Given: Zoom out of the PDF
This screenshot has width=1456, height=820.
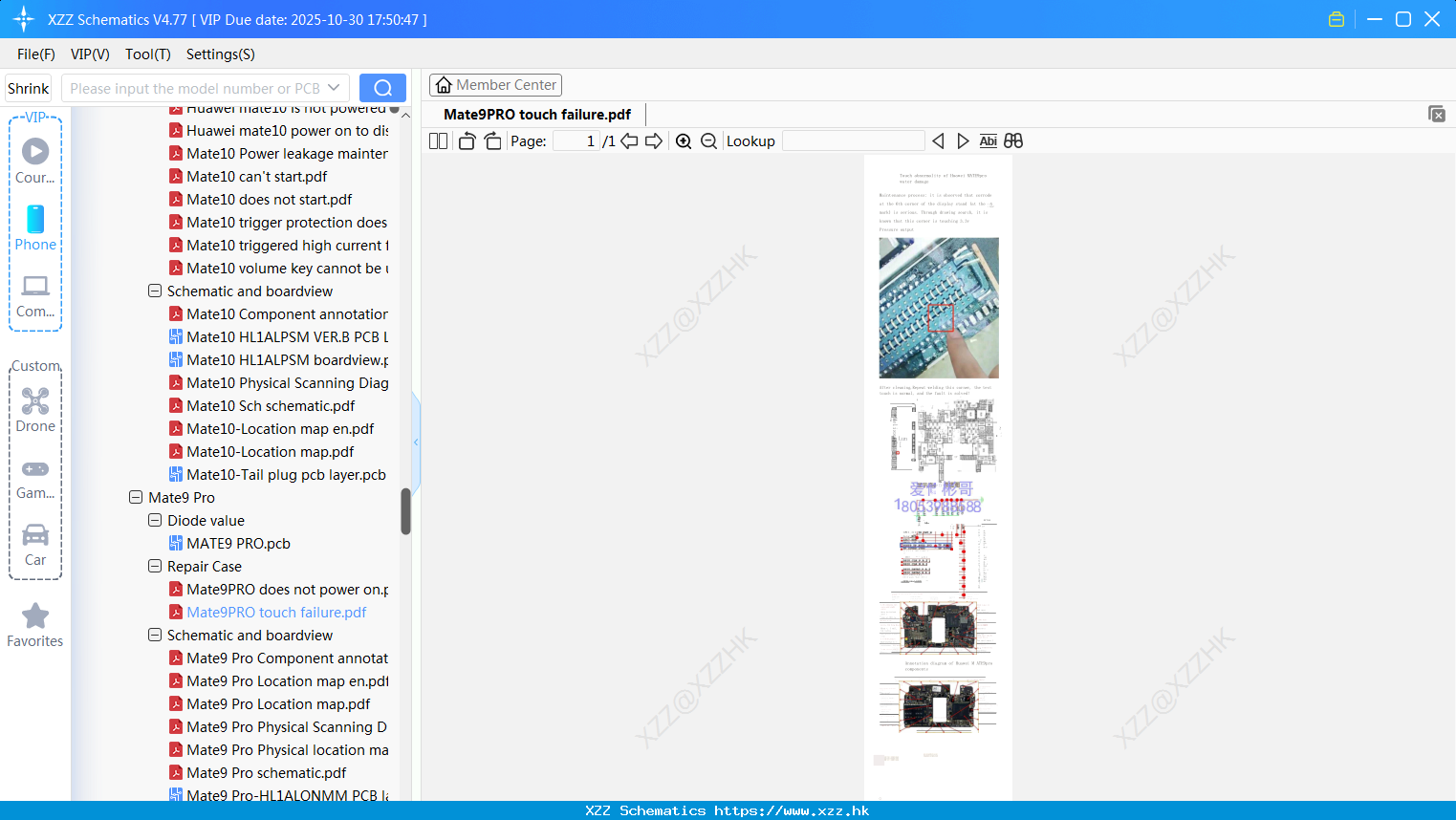Looking at the screenshot, I should pyautogui.click(x=708, y=141).
